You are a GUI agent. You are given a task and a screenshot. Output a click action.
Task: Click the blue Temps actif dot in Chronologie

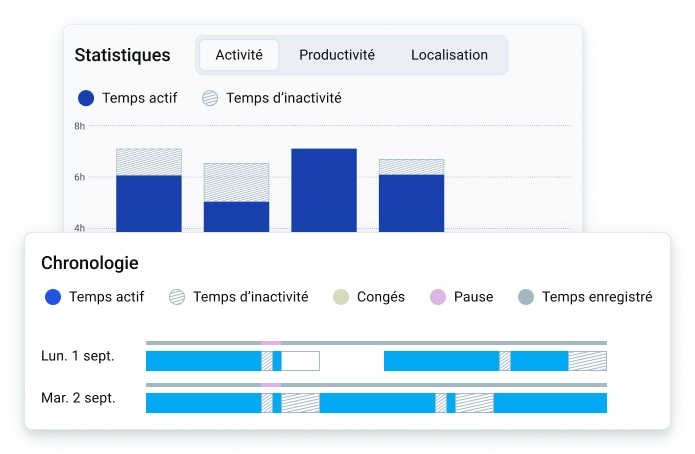click(x=53, y=297)
